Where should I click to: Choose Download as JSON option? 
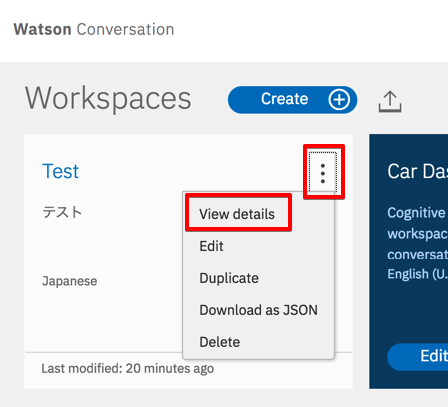click(x=258, y=310)
